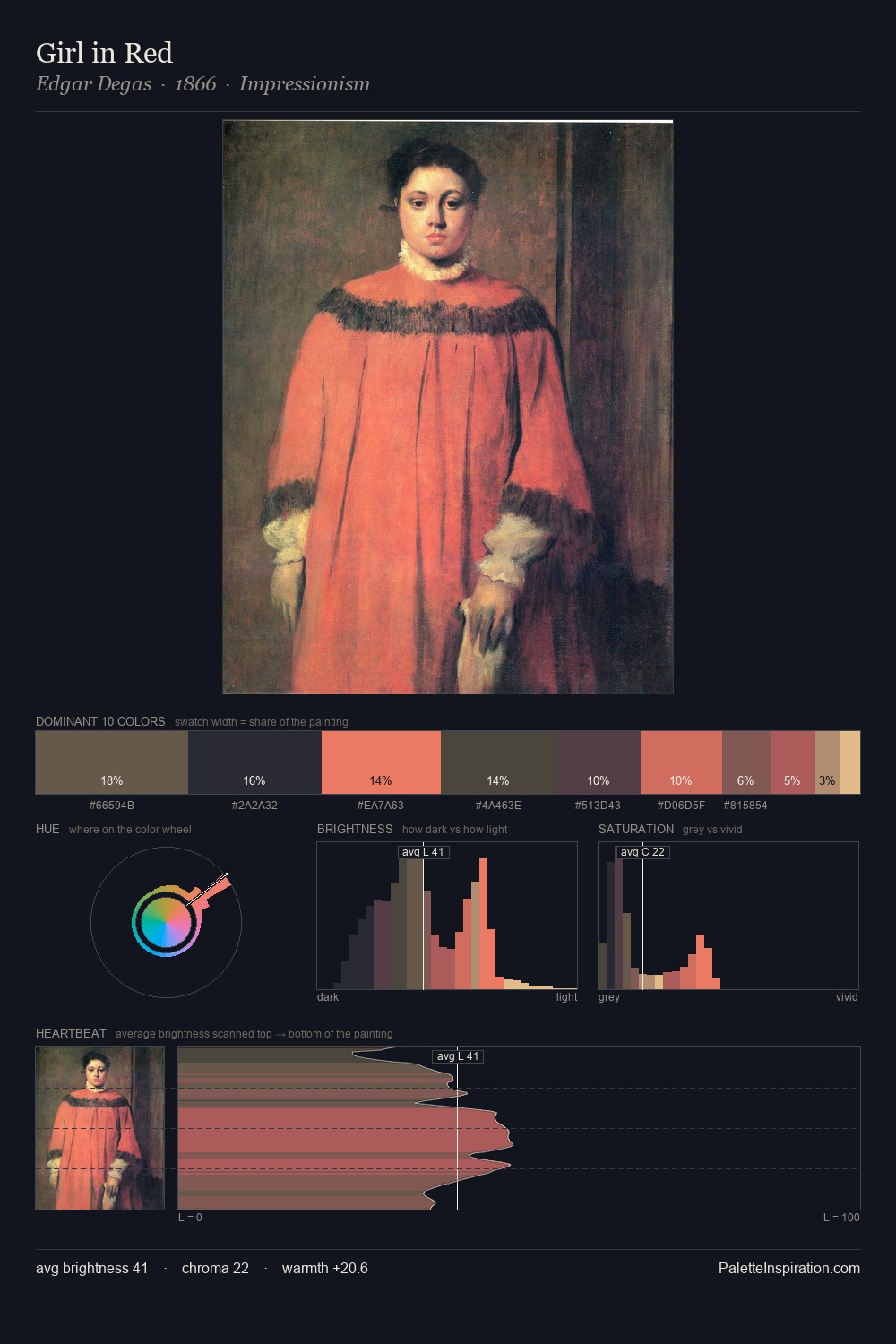Click the hue color wheel
The image size is (896, 1344).
pyautogui.click(x=166, y=922)
